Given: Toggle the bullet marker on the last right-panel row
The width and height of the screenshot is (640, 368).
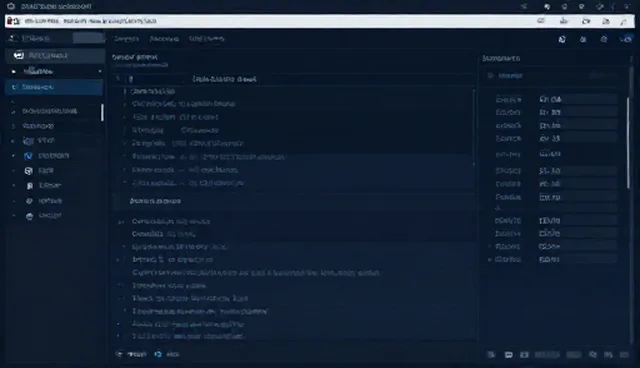Looking at the screenshot, I should click(x=490, y=259).
